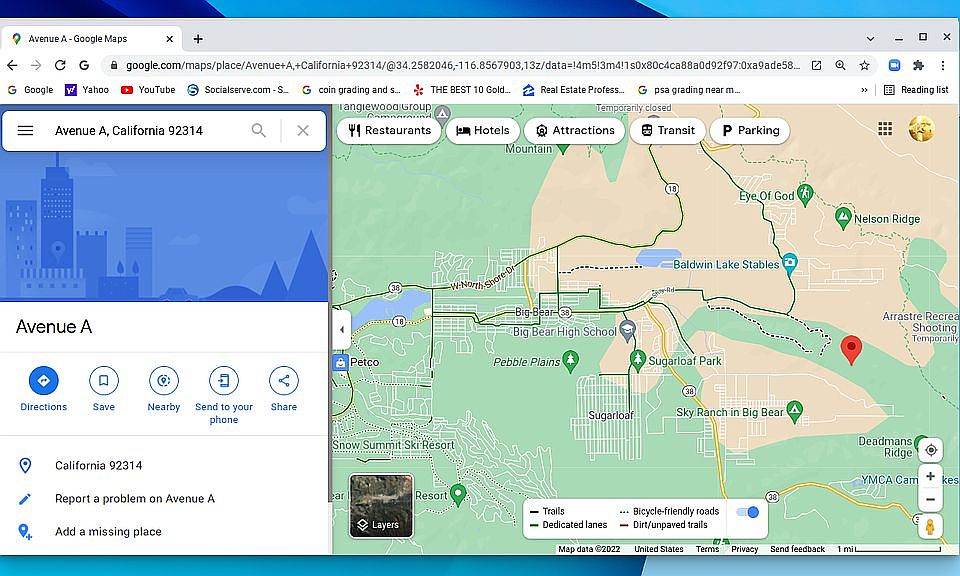The image size is (960, 576).
Task: Bookmark this page with the star
Action: pos(864,65)
